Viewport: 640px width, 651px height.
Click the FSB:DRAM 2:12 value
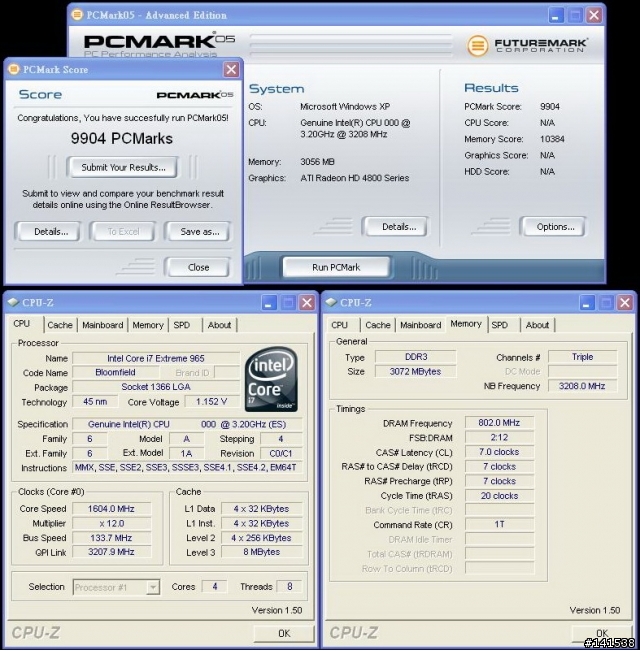499,437
